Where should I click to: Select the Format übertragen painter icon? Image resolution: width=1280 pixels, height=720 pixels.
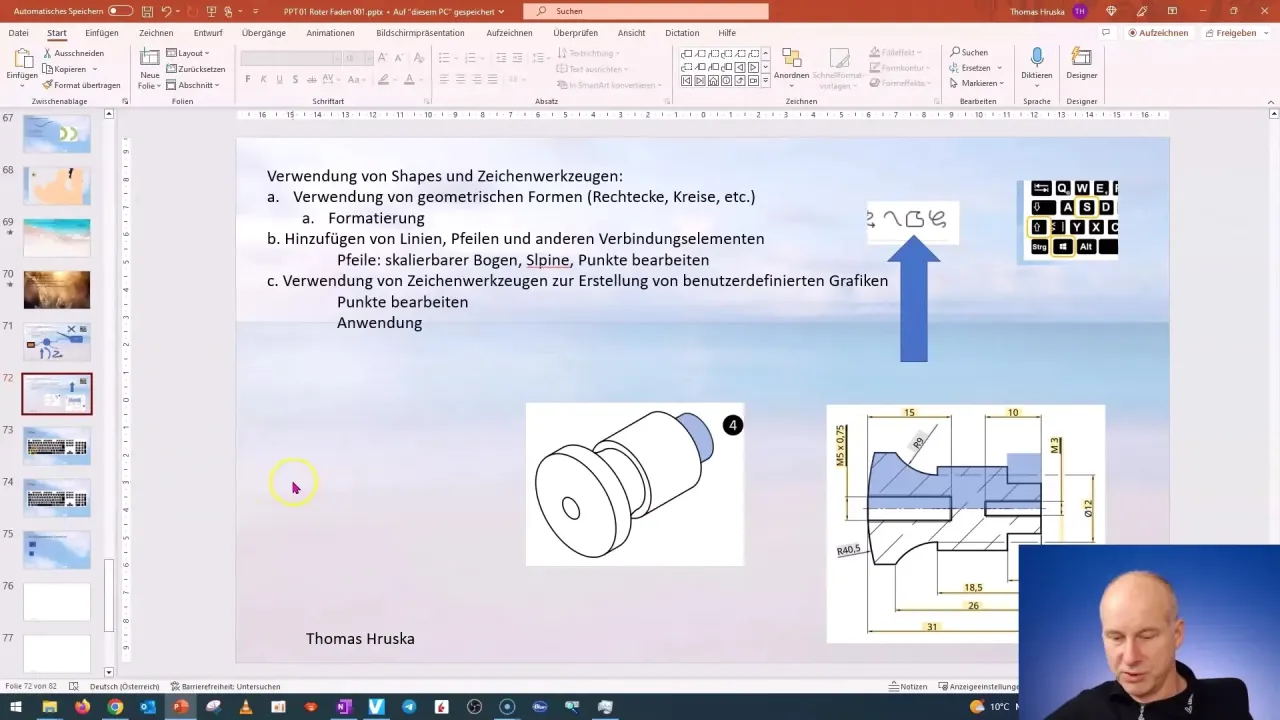point(47,85)
